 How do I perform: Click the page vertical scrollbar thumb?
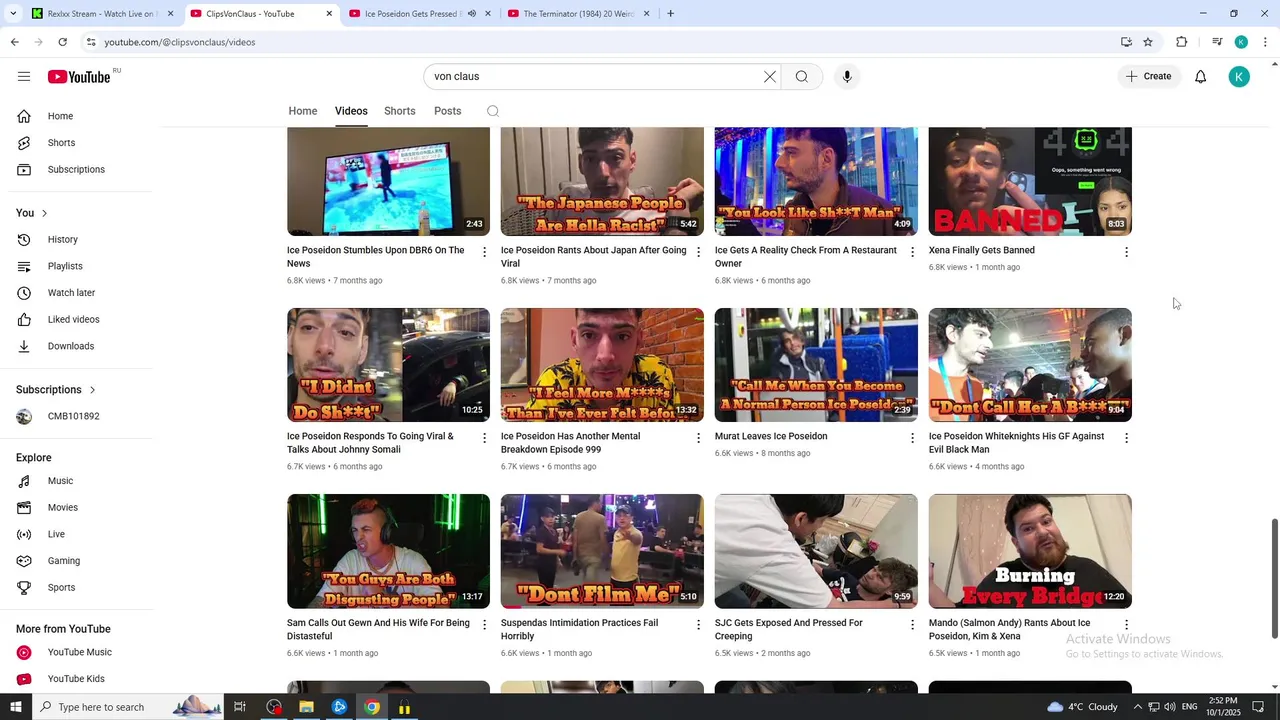click(1274, 579)
